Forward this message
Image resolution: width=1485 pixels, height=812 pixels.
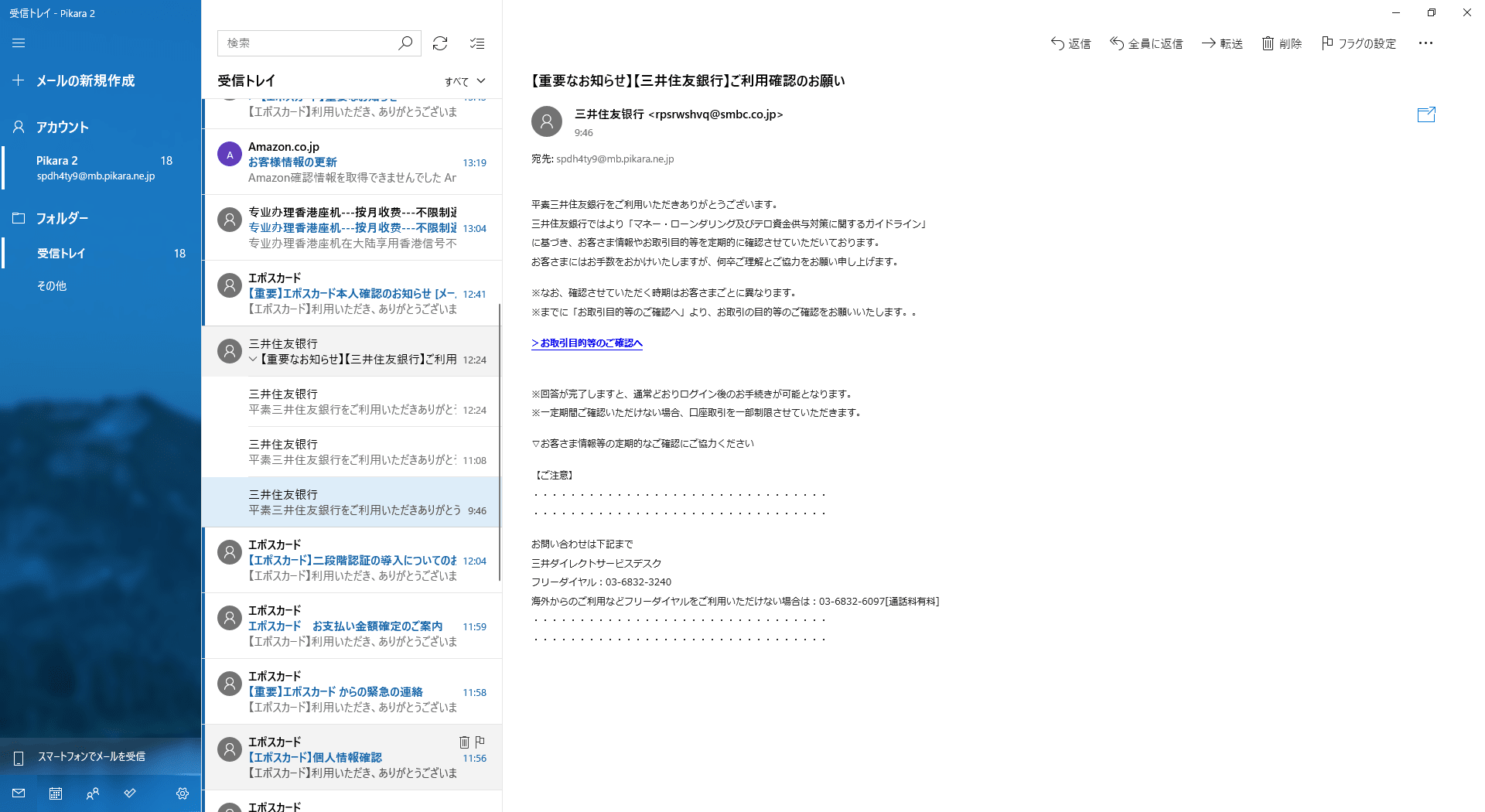(1222, 43)
